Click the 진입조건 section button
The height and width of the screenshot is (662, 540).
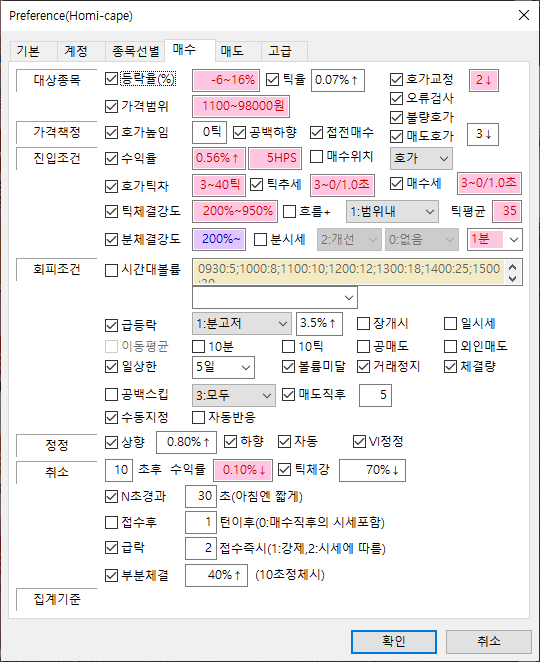pos(57,158)
